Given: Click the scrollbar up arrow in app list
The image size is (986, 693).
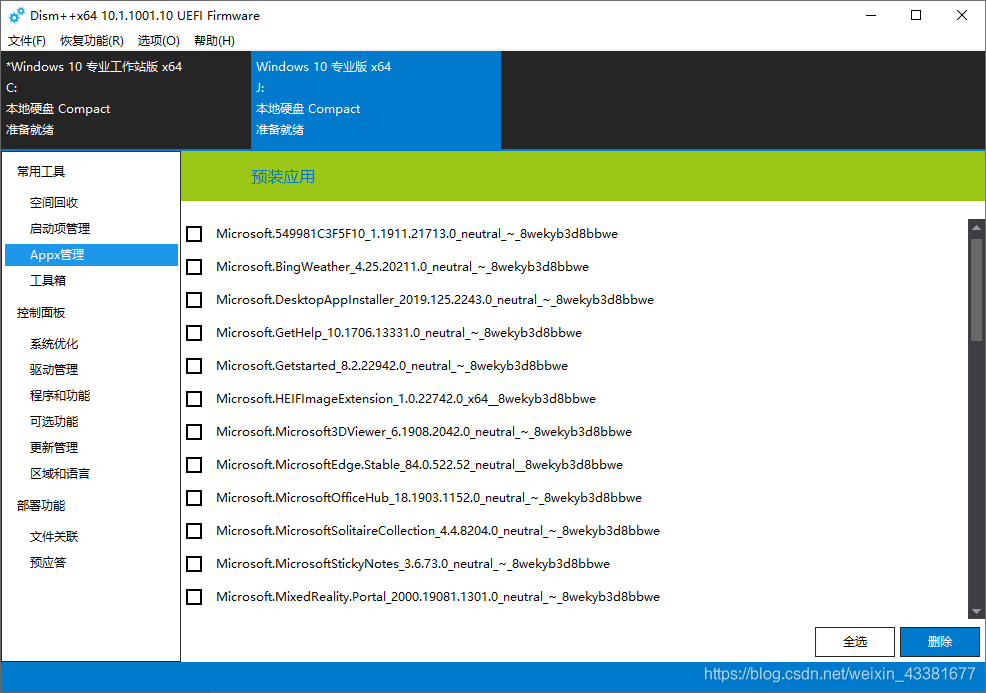Looking at the screenshot, I should pyautogui.click(x=976, y=228).
